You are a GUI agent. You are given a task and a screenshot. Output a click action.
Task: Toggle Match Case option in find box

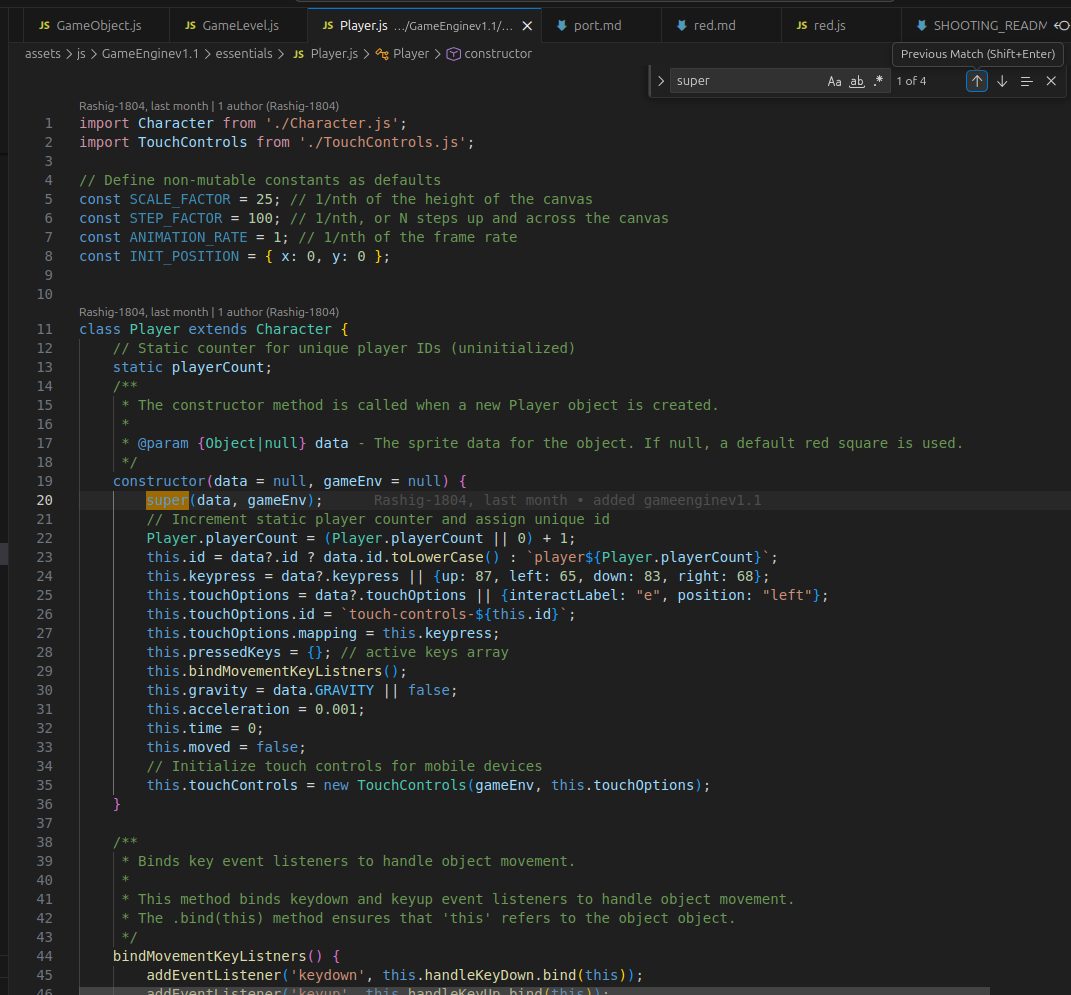coord(834,81)
